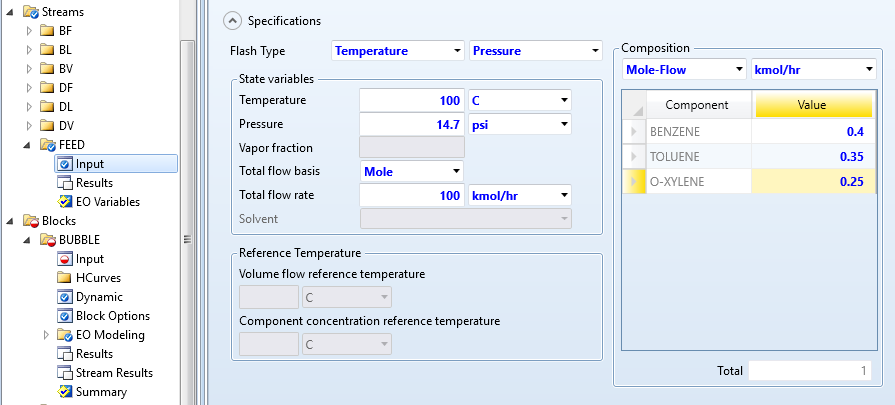895x405 pixels.
Task: Open Results under the FEED stream
Action: (94, 183)
